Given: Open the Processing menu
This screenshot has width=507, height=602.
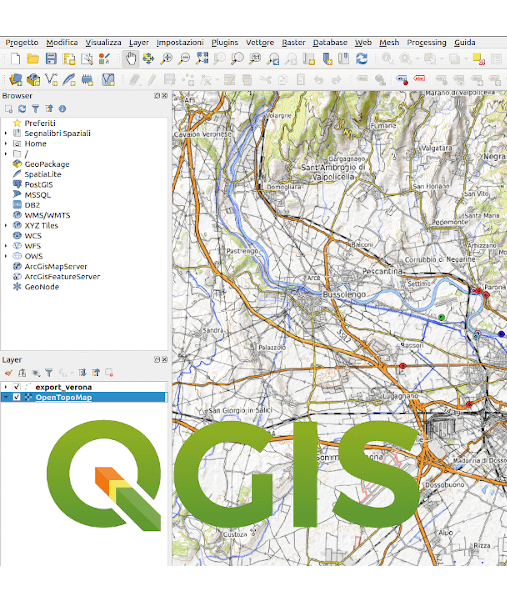Looking at the screenshot, I should (x=426, y=42).
